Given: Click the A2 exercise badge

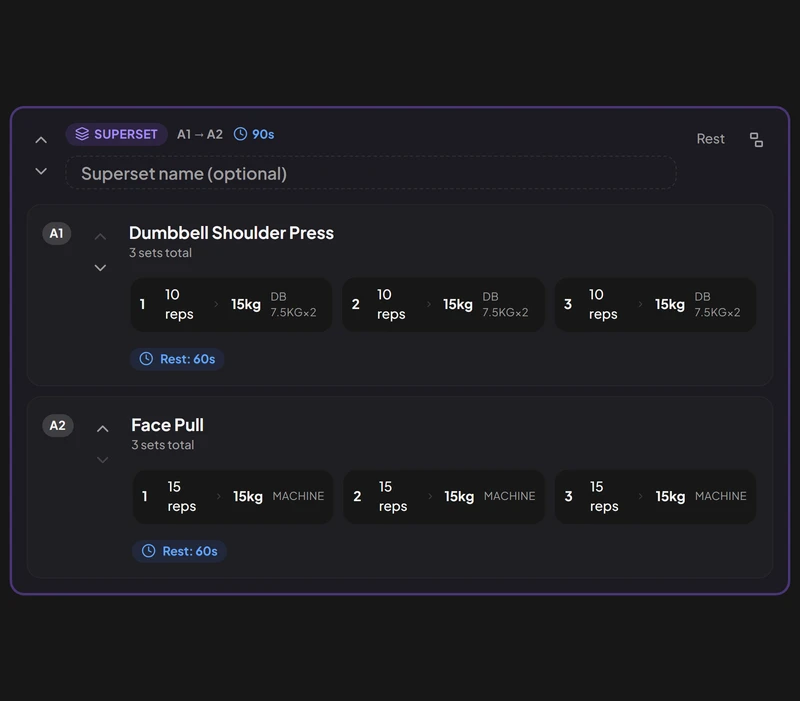Looking at the screenshot, I should tap(58, 425).
